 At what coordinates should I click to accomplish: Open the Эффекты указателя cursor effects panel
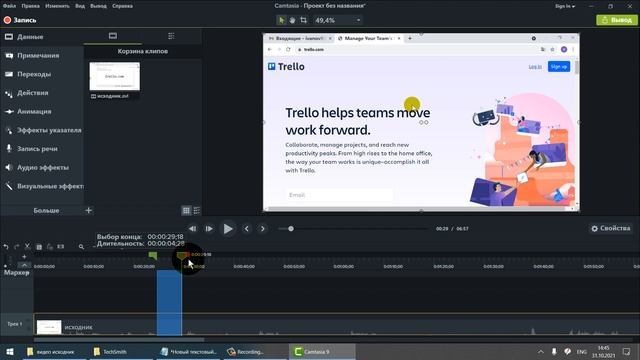pos(43,130)
